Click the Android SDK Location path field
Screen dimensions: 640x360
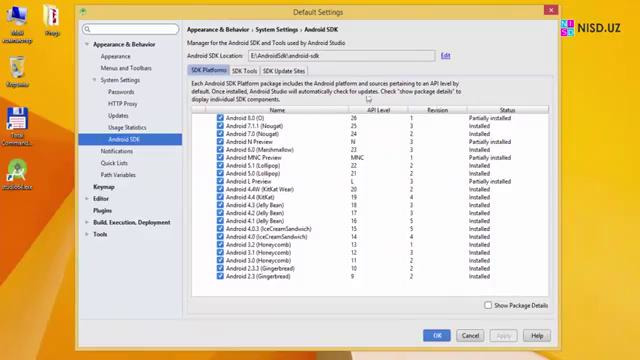(x=342, y=56)
